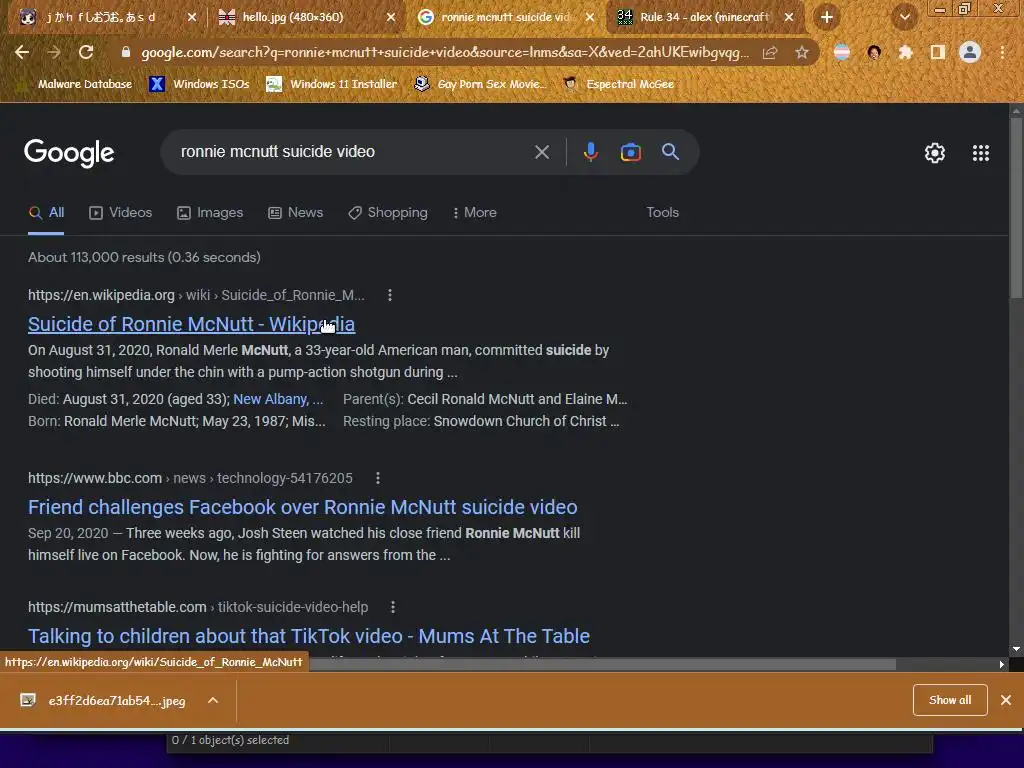The image size is (1024, 768).
Task: Bookmark this page with the star icon
Action: click(802, 52)
